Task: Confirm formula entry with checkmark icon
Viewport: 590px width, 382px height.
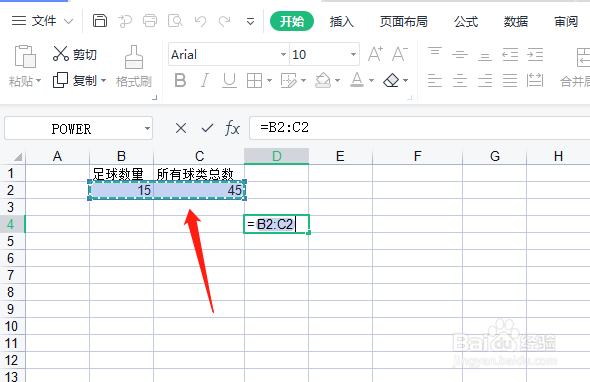Action: pyautogui.click(x=207, y=128)
